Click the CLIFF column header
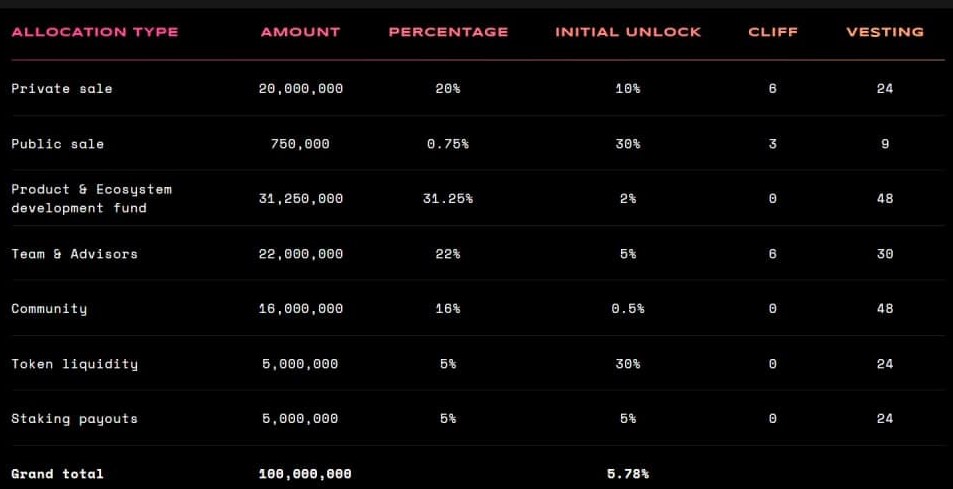Viewport: 953px width, 489px height. (773, 32)
